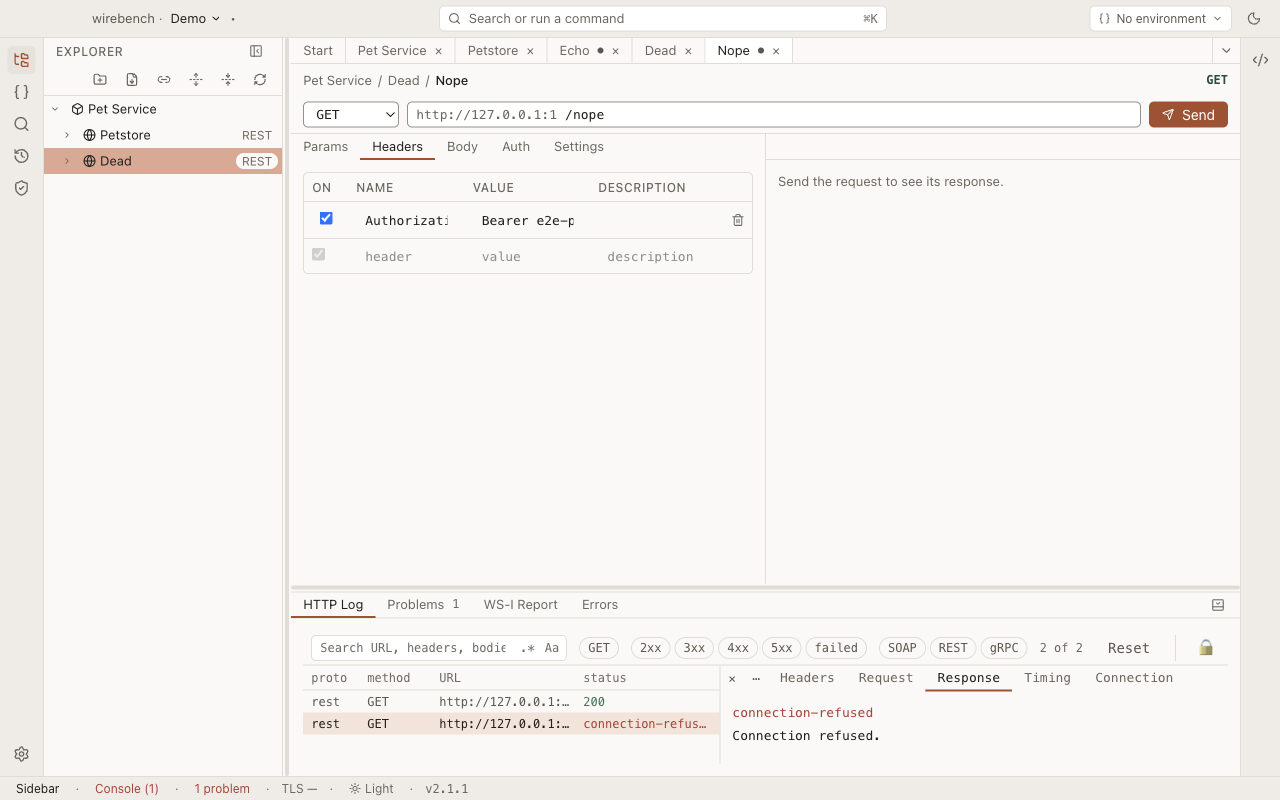Click the expand all icon in Explorer
The height and width of the screenshot is (800, 1280).
tap(196, 79)
